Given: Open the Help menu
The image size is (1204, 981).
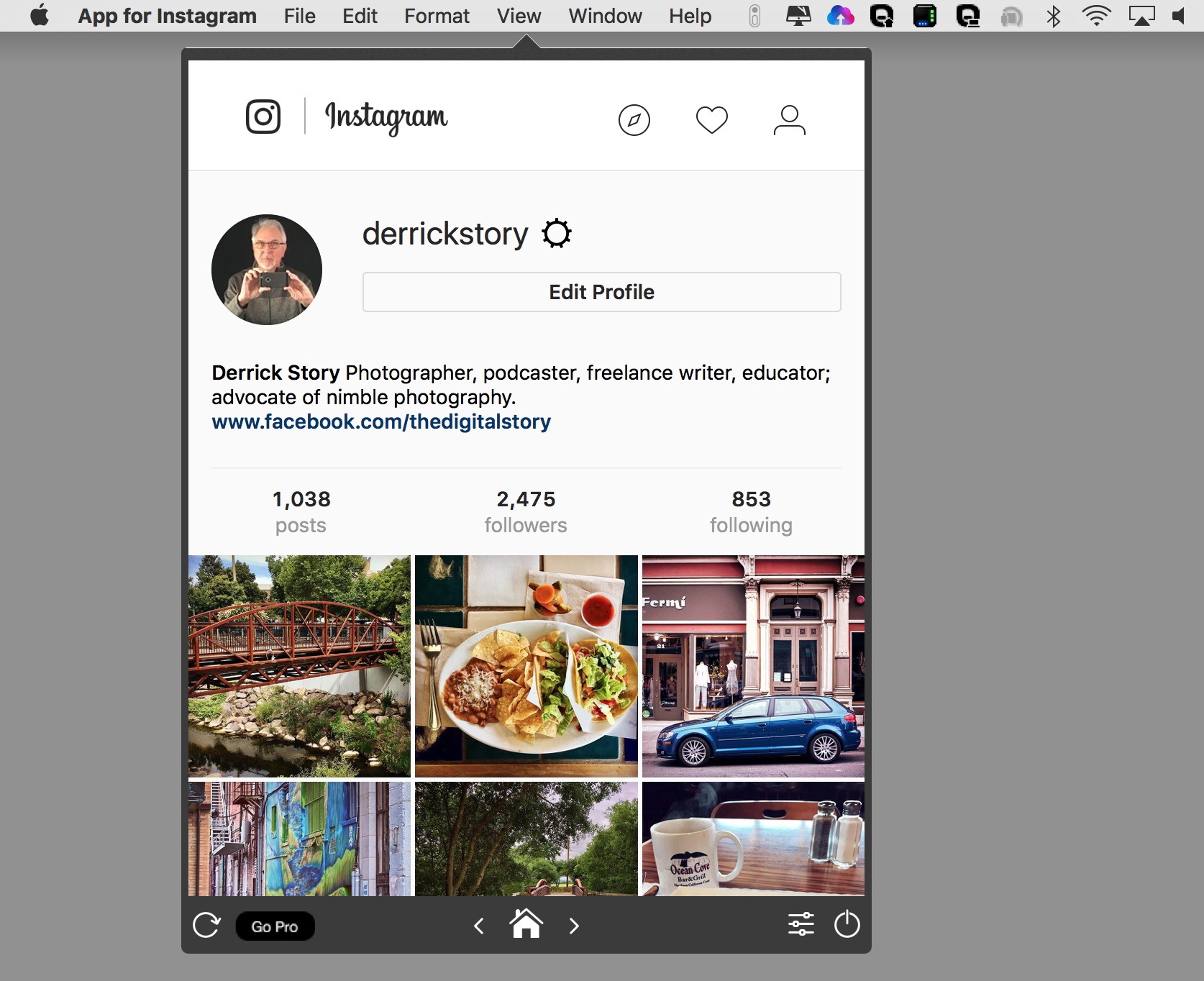Looking at the screenshot, I should click(690, 16).
